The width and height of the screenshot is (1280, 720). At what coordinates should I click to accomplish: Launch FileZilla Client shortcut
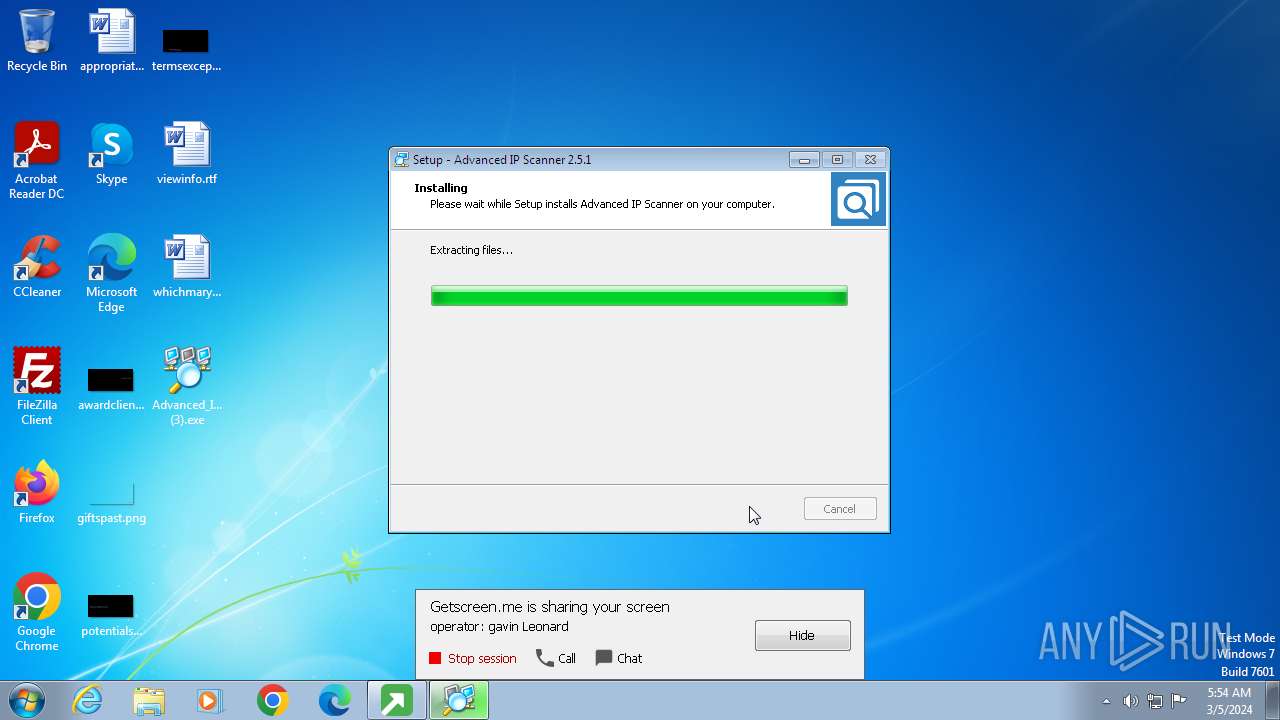click(x=37, y=386)
